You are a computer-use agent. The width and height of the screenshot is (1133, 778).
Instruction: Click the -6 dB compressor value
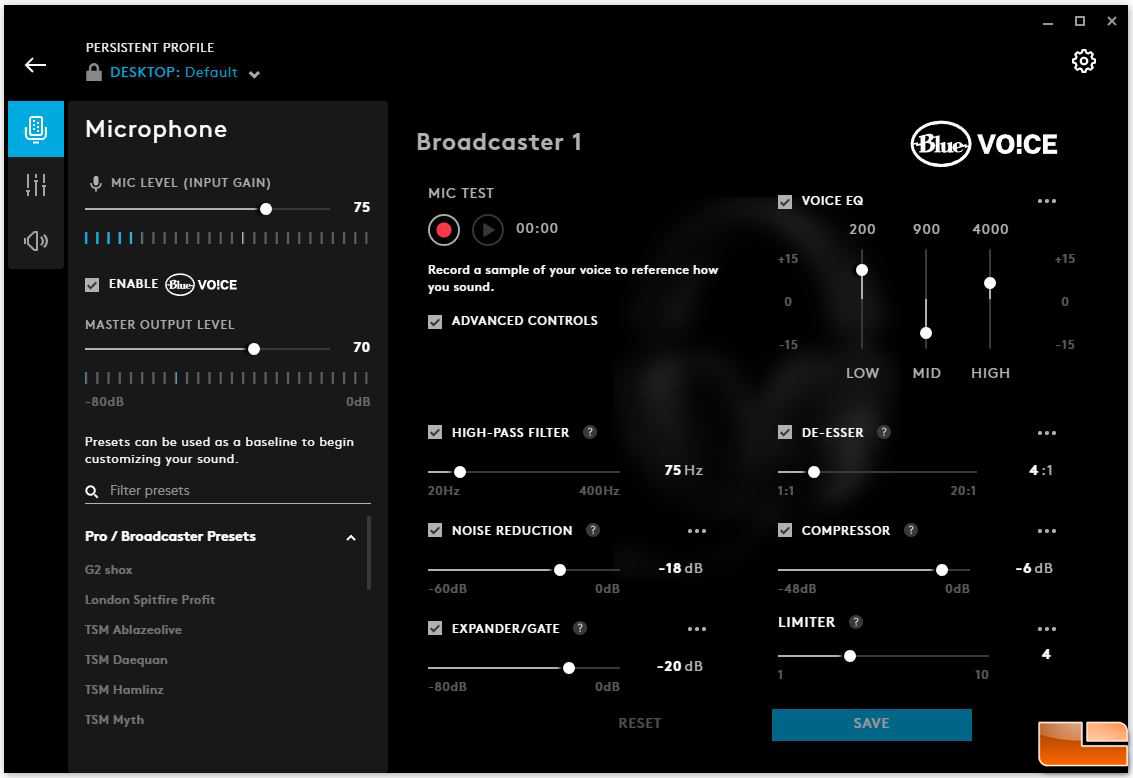point(1034,569)
